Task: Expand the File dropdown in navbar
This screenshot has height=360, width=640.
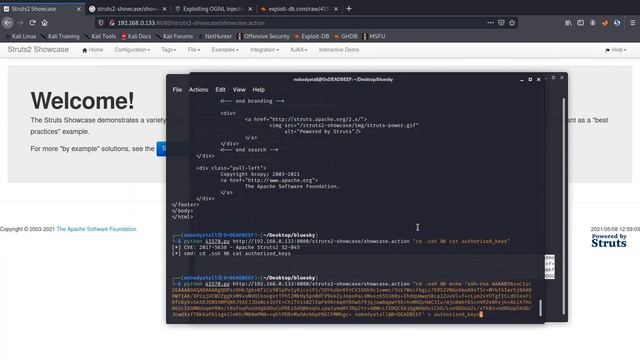Action: pyautogui.click(x=194, y=50)
